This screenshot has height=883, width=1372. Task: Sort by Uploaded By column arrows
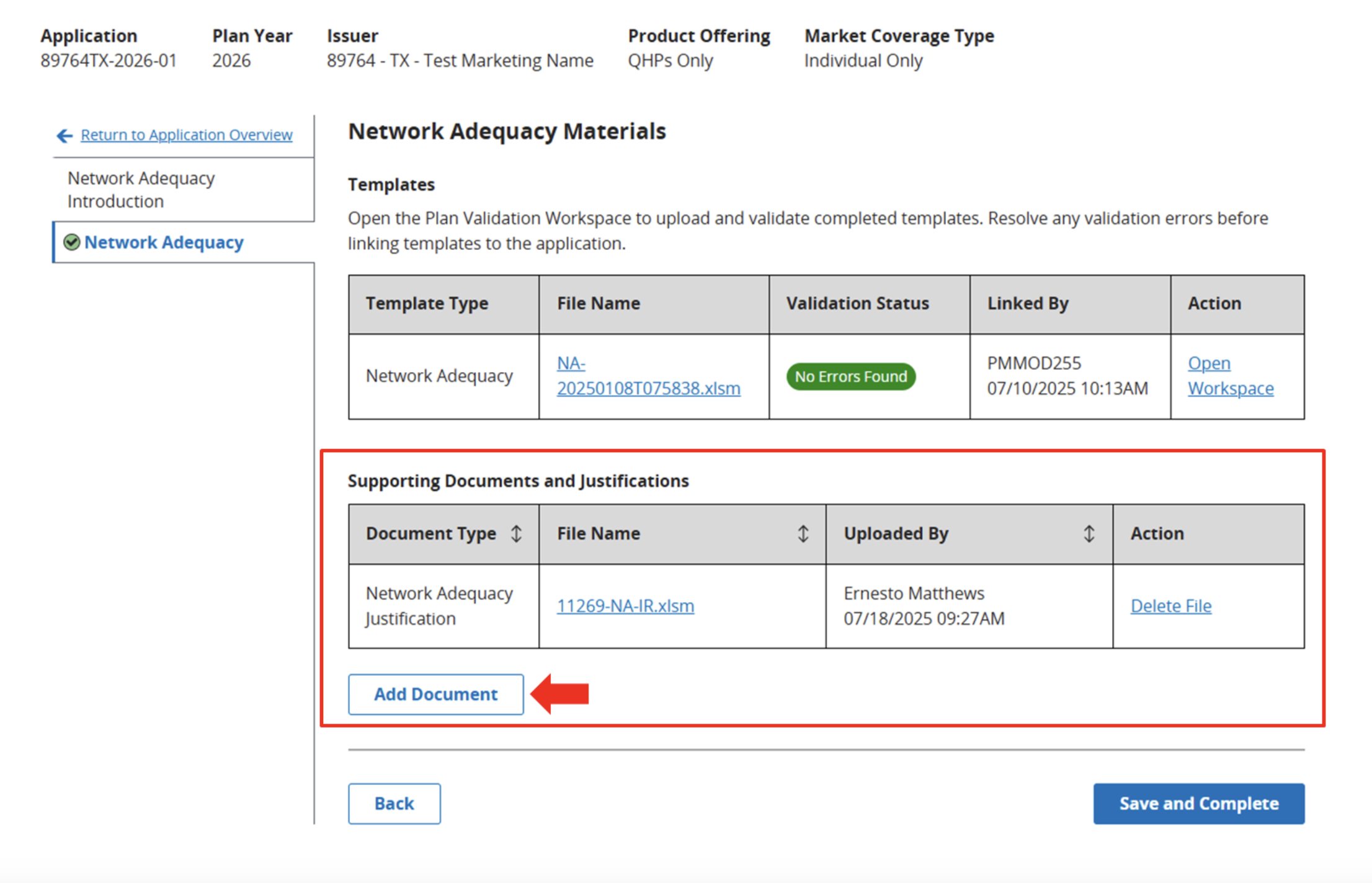point(1089,533)
